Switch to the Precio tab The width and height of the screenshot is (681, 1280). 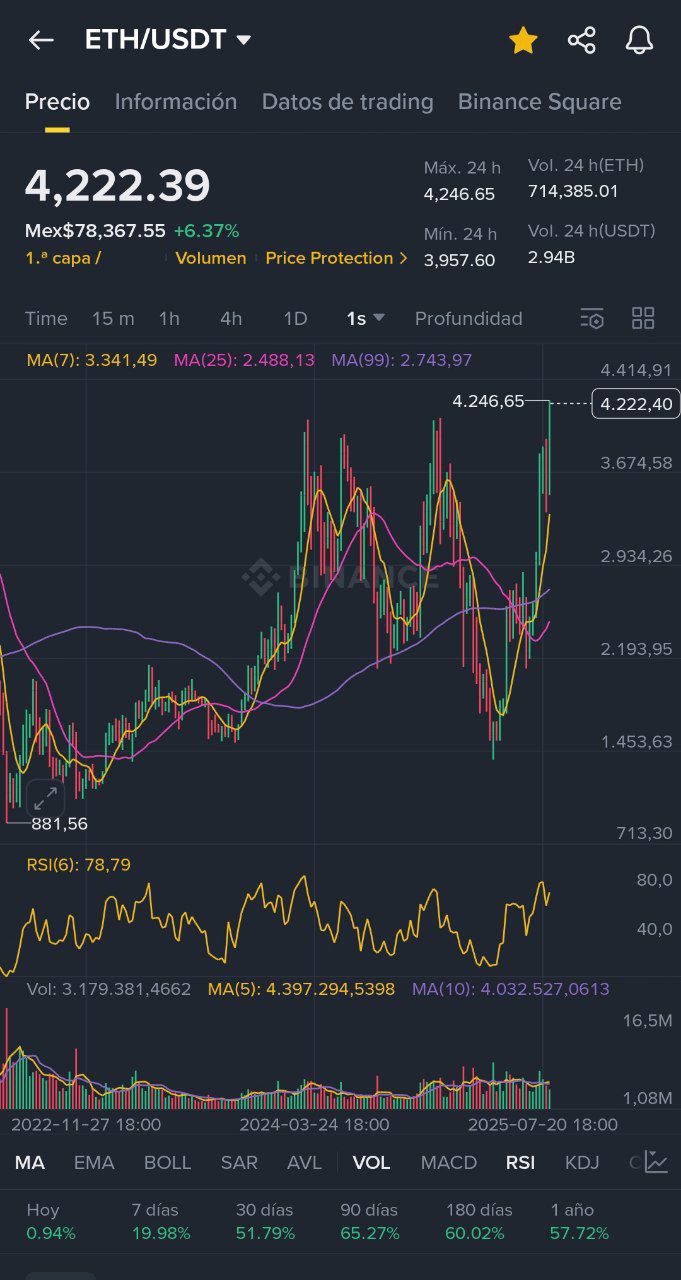point(57,102)
